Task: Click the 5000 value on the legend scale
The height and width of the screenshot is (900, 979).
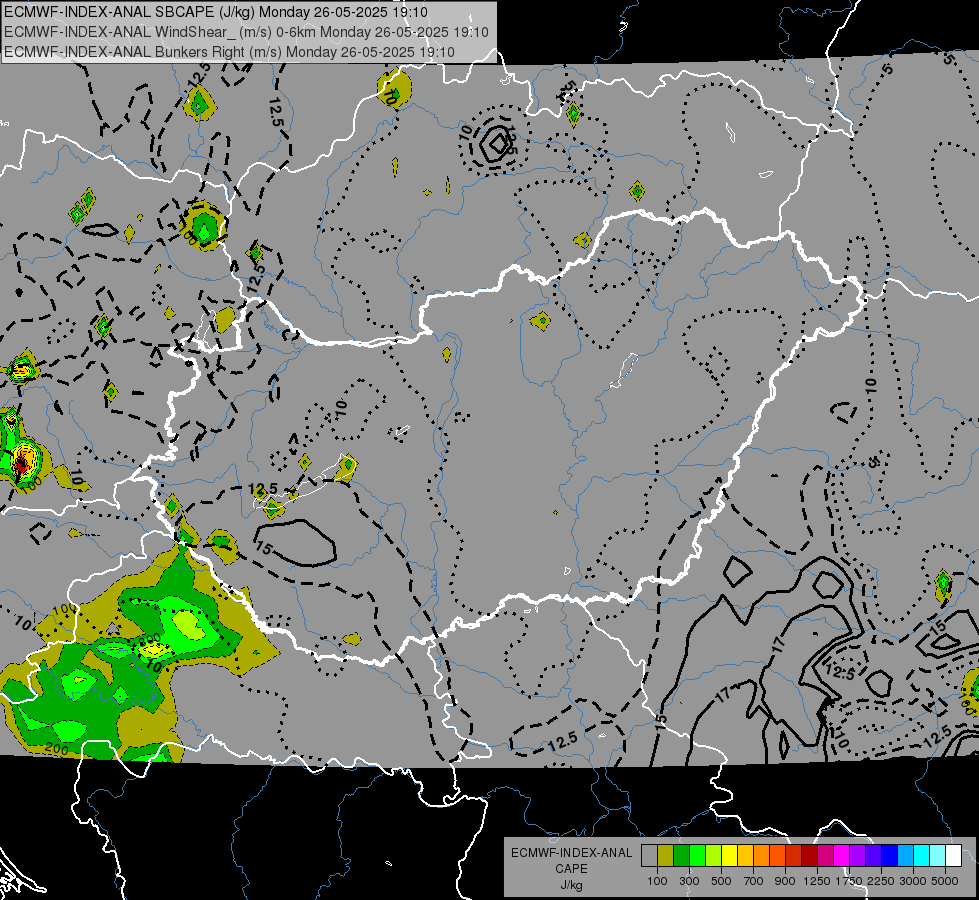Action: [x=945, y=881]
